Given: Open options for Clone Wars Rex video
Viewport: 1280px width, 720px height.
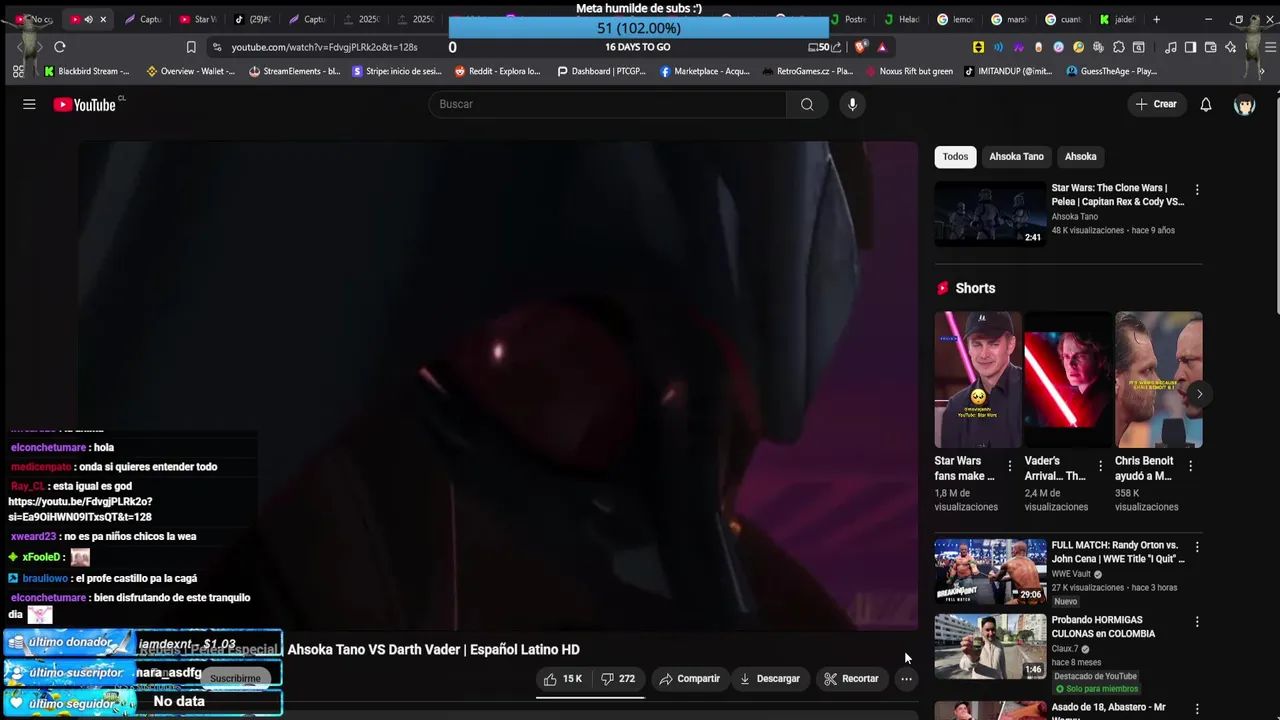Looking at the screenshot, I should pyautogui.click(x=1197, y=190).
